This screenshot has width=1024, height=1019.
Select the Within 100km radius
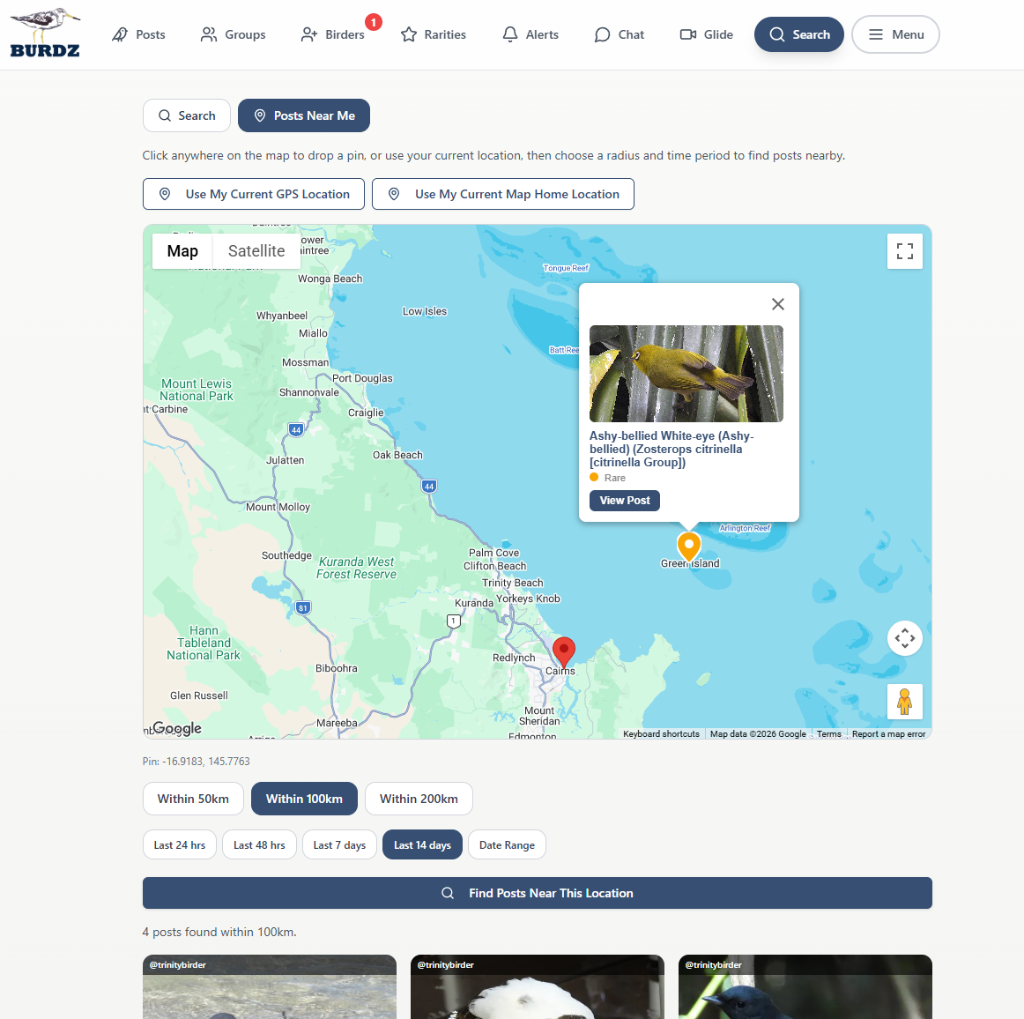(x=304, y=799)
